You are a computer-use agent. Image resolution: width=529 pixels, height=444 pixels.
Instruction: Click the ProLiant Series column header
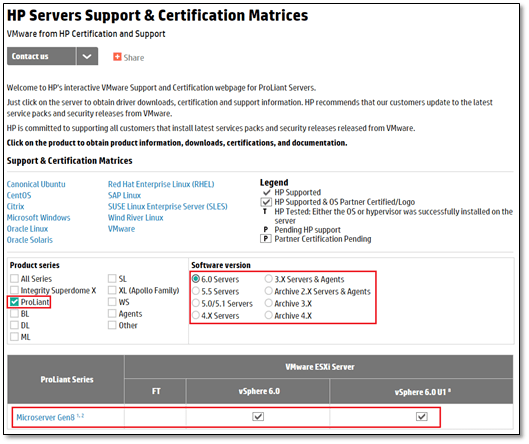click(67, 380)
